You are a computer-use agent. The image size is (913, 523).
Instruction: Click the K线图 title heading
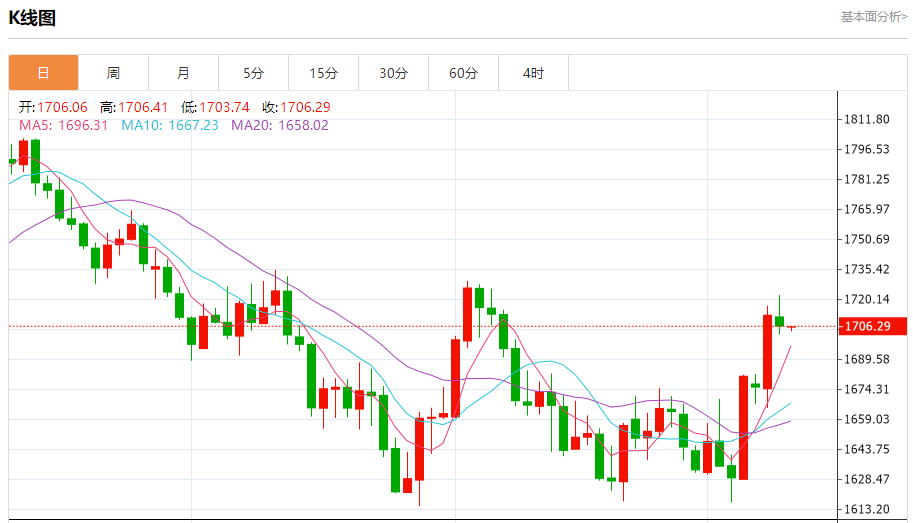coord(33,18)
